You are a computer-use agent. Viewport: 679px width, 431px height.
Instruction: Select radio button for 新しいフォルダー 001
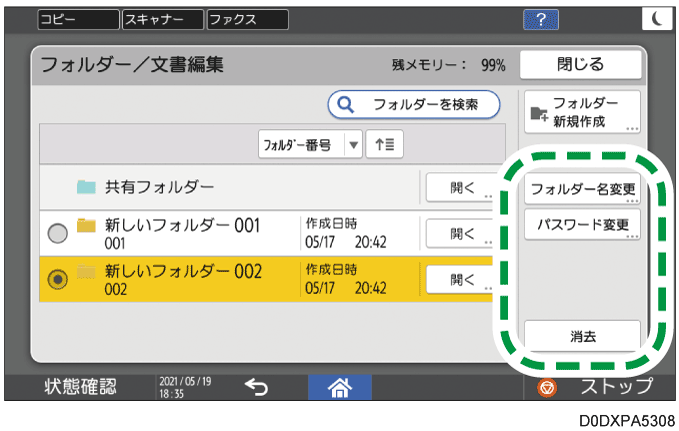(x=58, y=233)
